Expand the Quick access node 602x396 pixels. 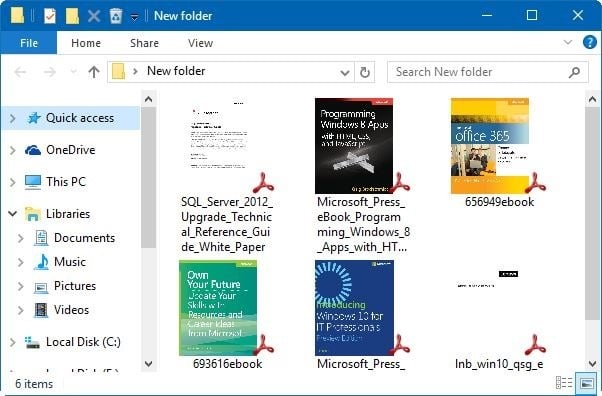click(x=13, y=118)
